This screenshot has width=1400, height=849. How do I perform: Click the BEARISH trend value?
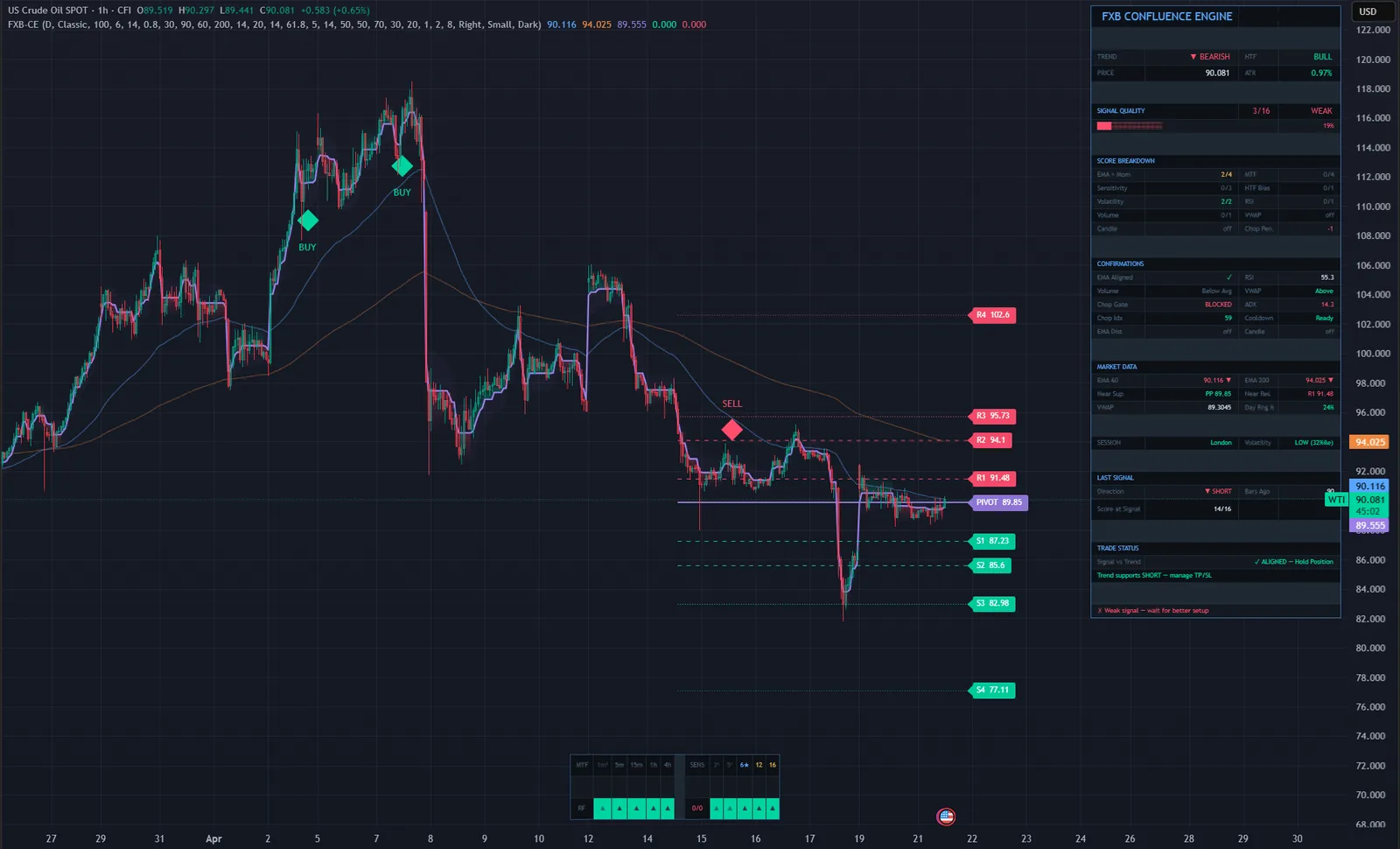[x=1209, y=57]
